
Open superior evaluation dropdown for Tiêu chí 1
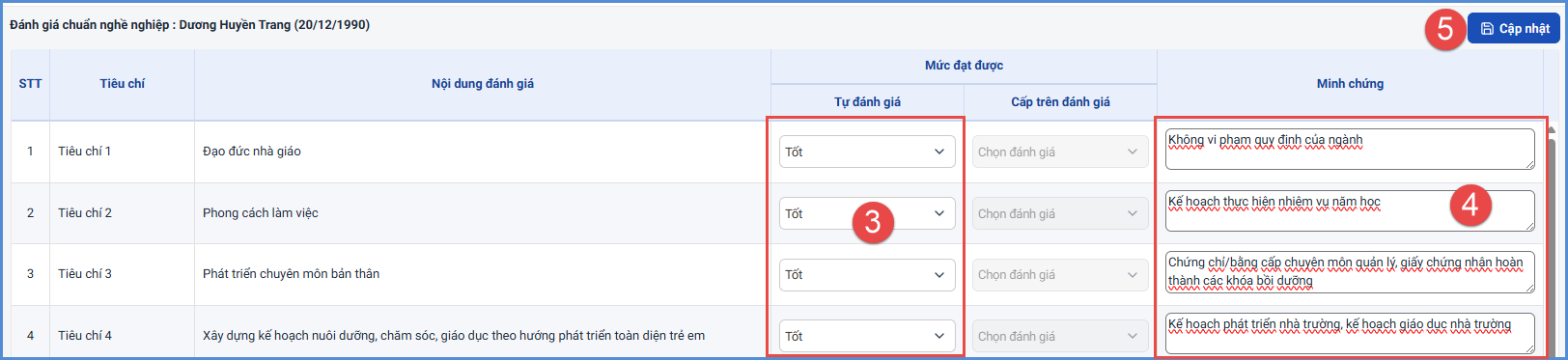point(1060,152)
